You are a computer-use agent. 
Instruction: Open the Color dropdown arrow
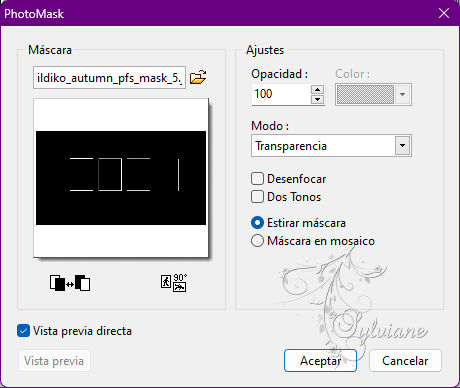402,95
